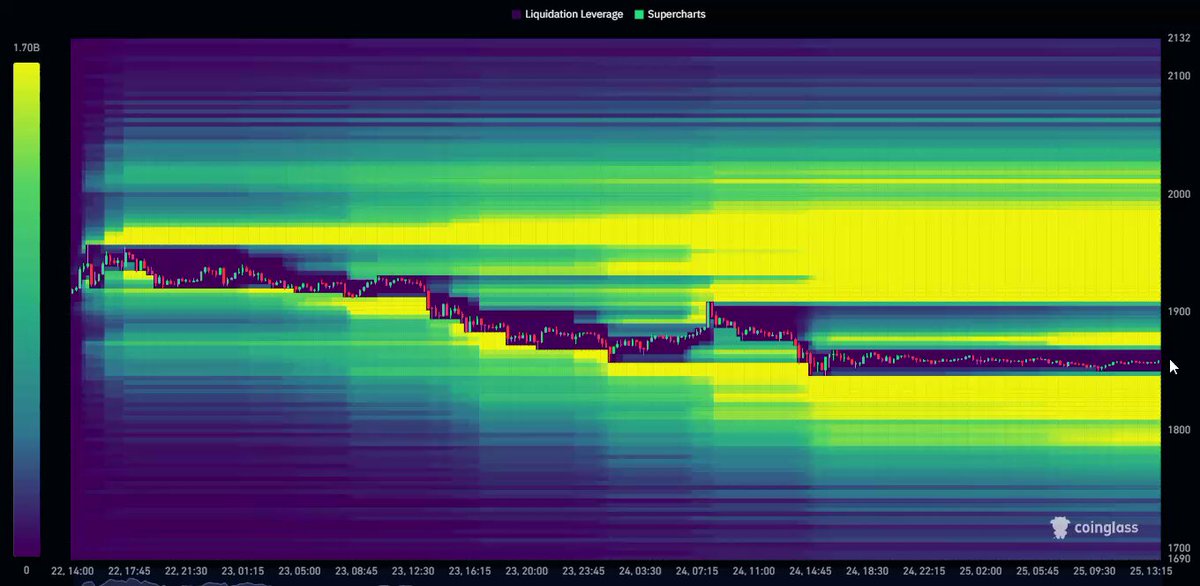Click the '23, 05:00' time axis label
This screenshot has height=586, width=1200.
click(300, 571)
